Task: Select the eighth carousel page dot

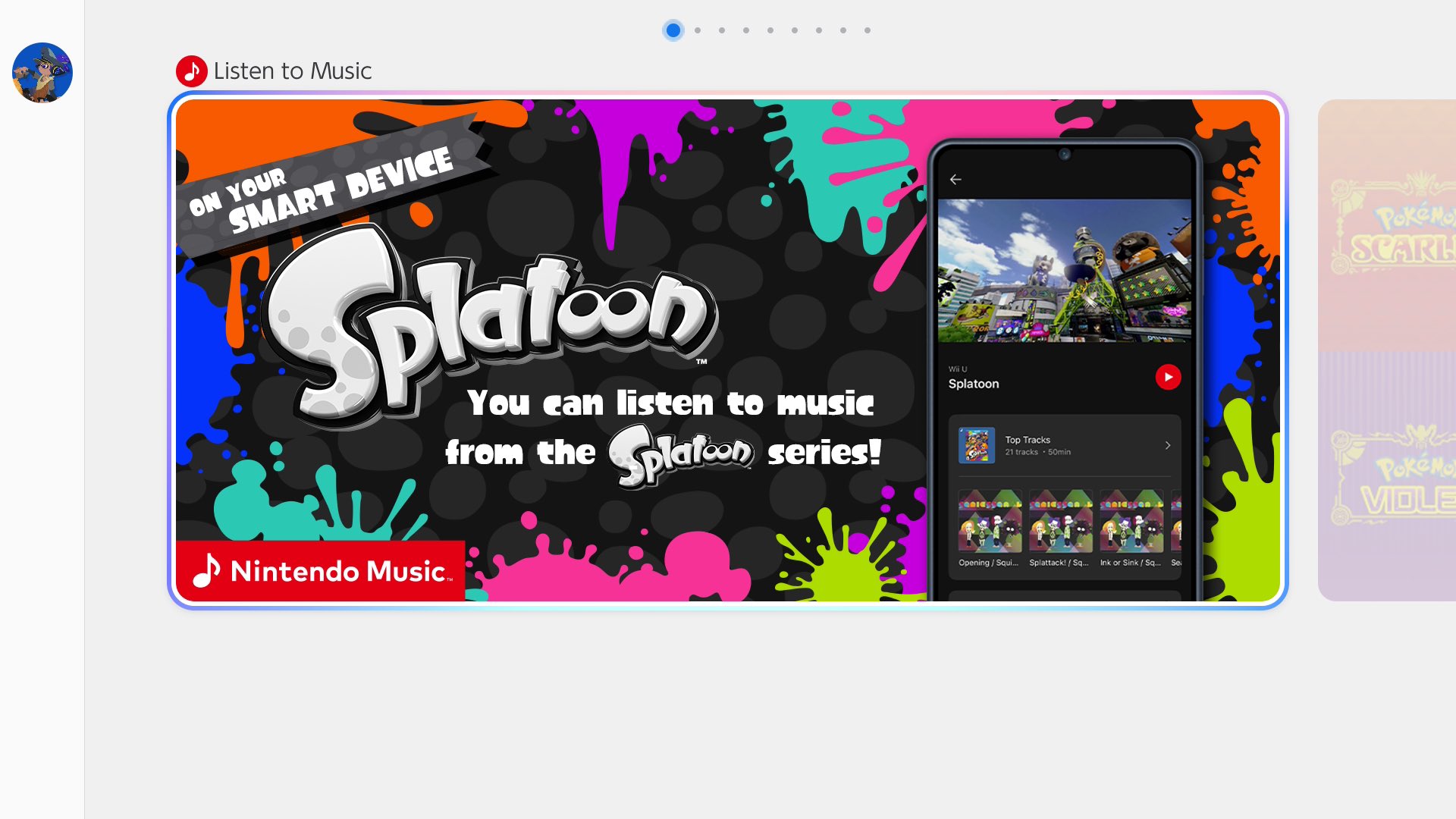Action: pyautogui.click(x=843, y=30)
